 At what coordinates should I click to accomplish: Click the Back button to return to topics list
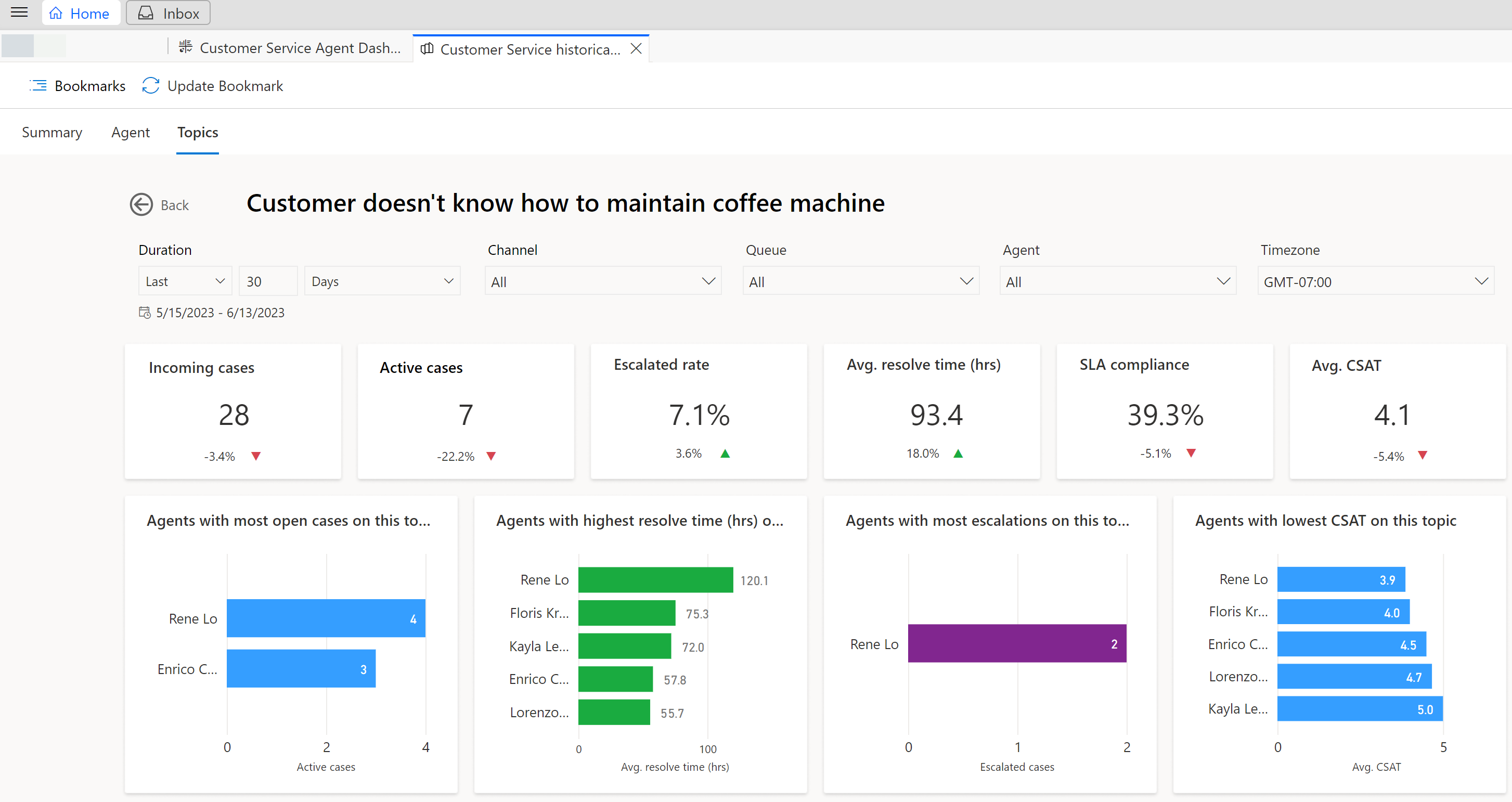160,204
